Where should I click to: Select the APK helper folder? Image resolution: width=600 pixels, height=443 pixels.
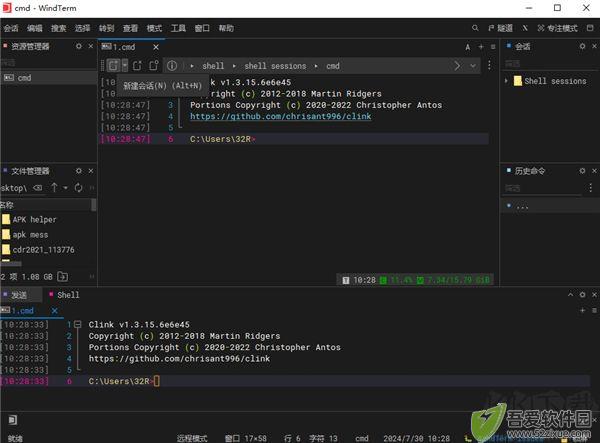coord(29,220)
